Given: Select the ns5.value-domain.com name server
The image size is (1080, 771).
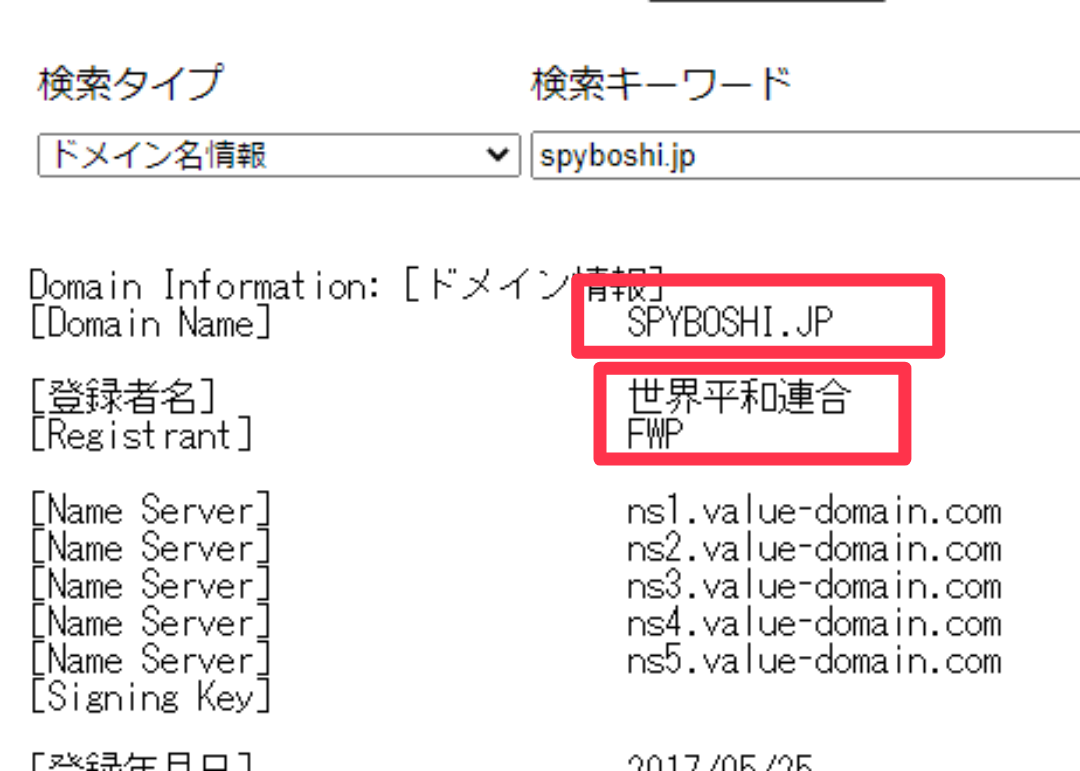Looking at the screenshot, I should [x=814, y=661].
